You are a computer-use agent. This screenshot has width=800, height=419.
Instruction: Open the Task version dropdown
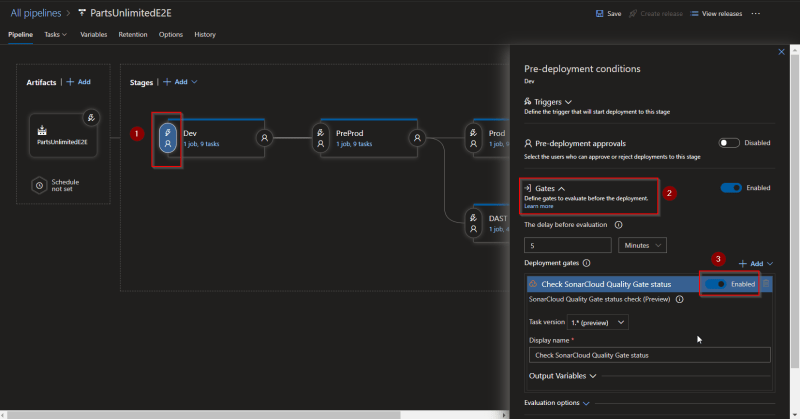pos(597,323)
